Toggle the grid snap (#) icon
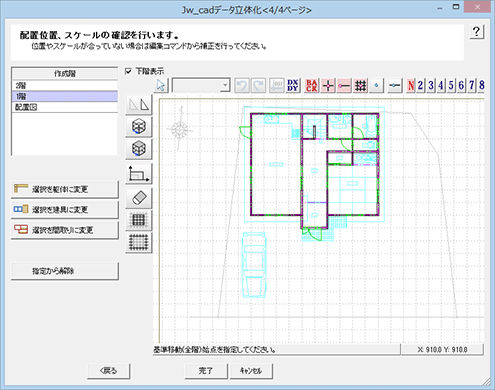This screenshot has height=390, width=495. [x=360, y=86]
